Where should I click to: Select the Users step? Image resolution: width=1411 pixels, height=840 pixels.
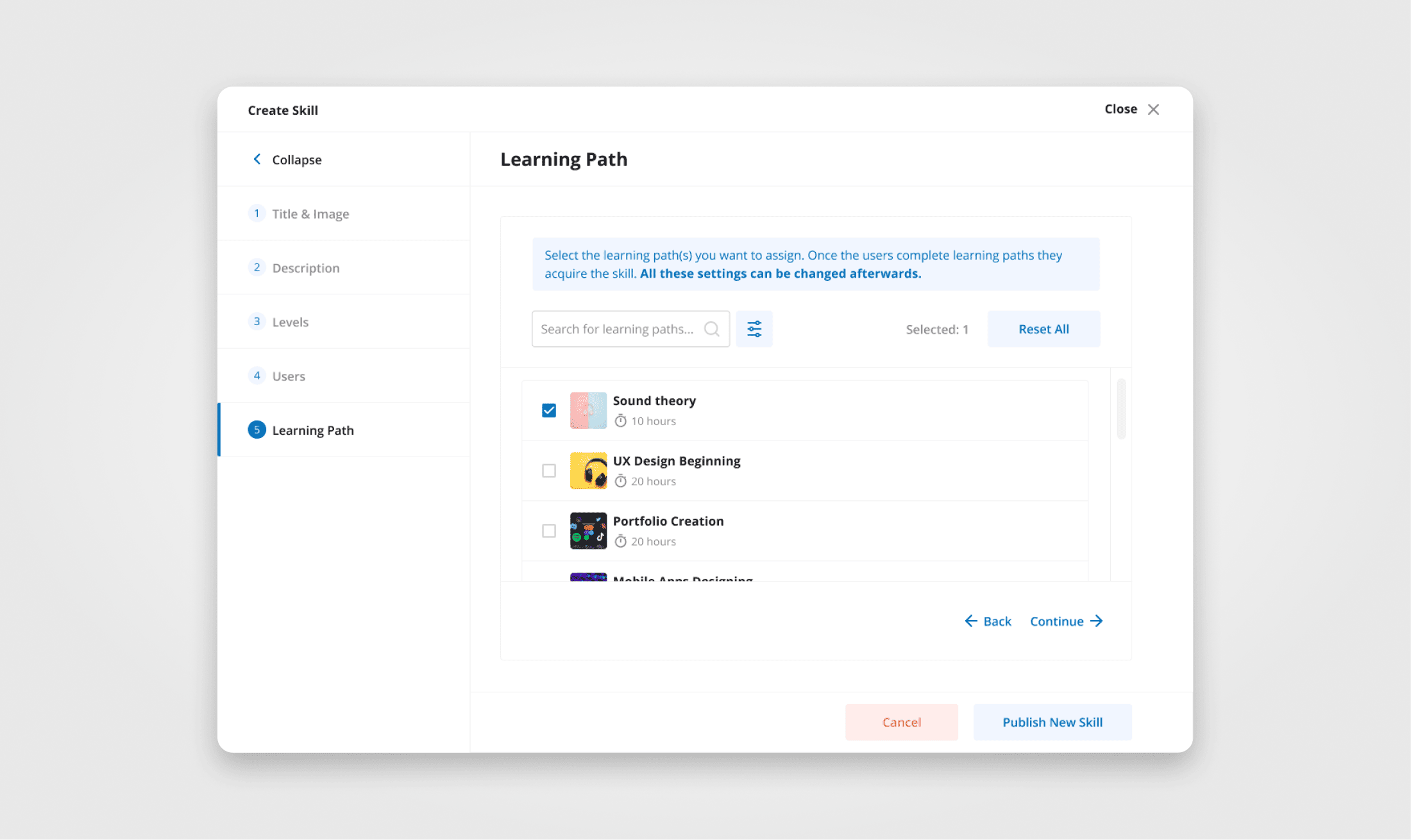(x=288, y=376)
